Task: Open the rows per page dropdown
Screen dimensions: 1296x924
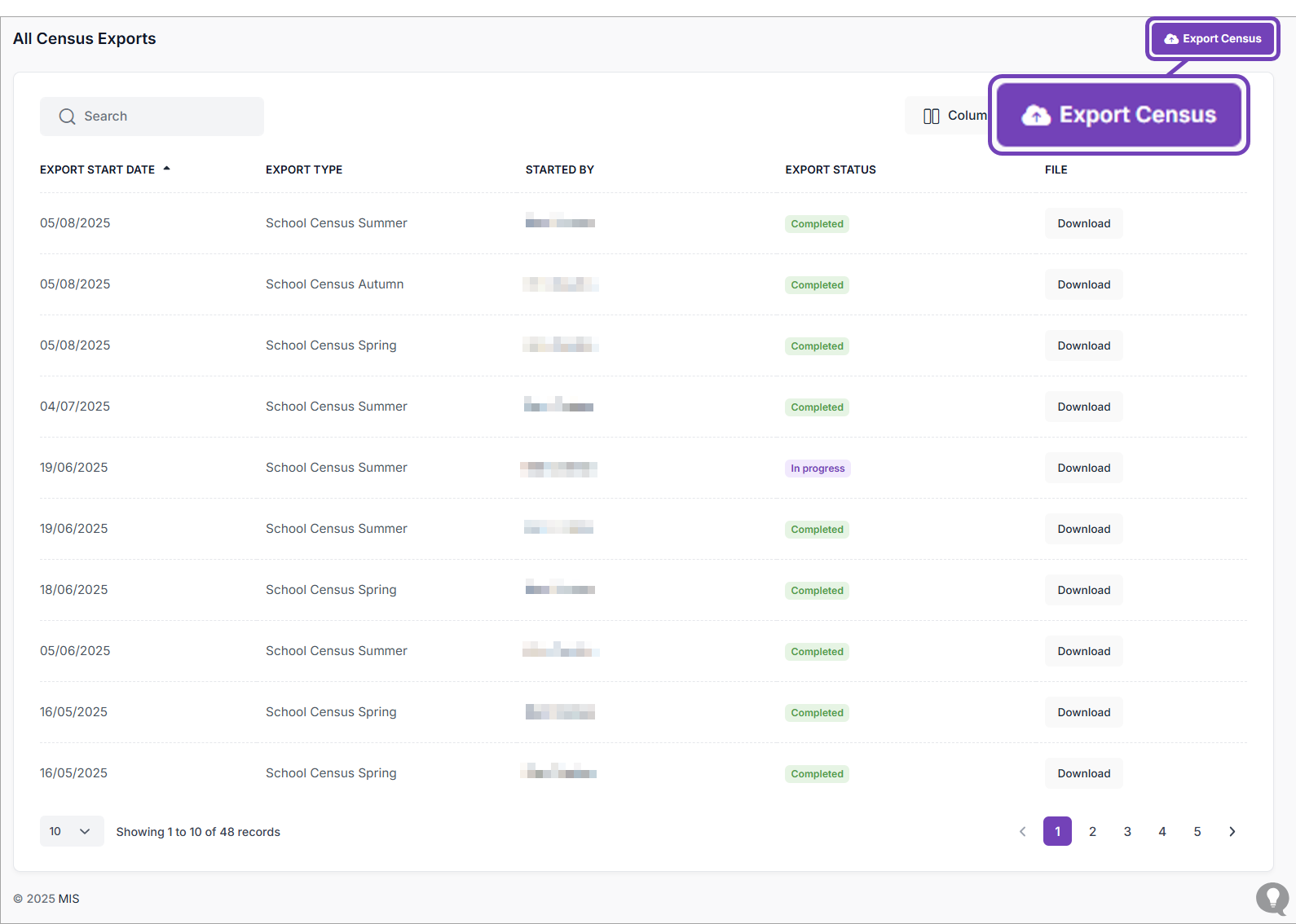Action: point(71,831)
